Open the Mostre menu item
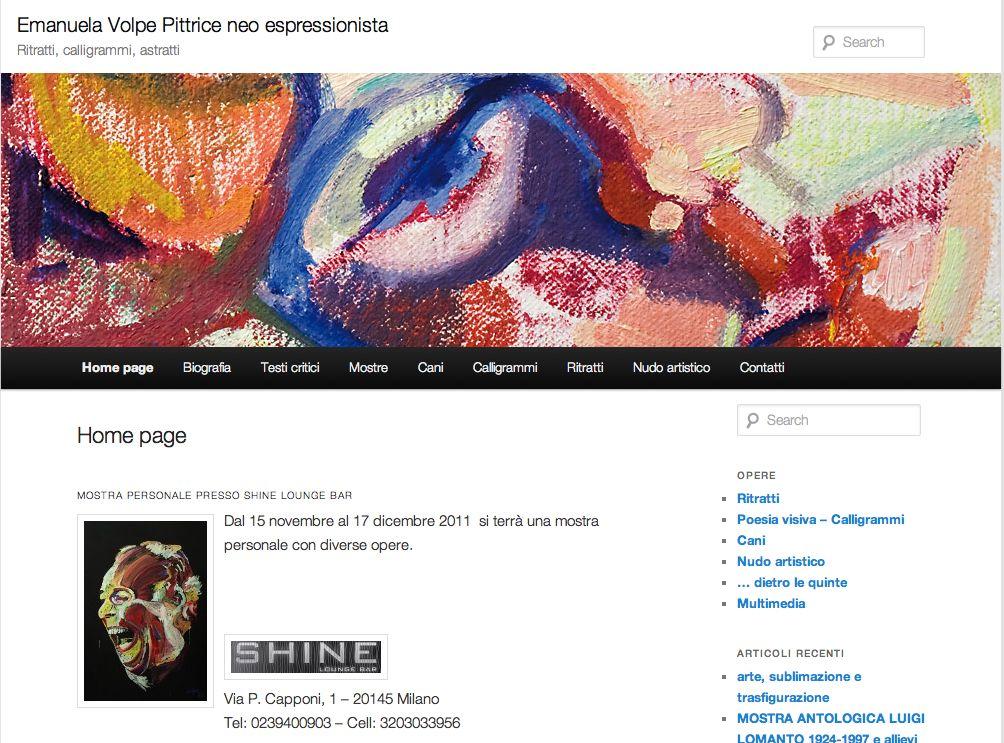1004x743 pixels. click(x=368, y=368)
